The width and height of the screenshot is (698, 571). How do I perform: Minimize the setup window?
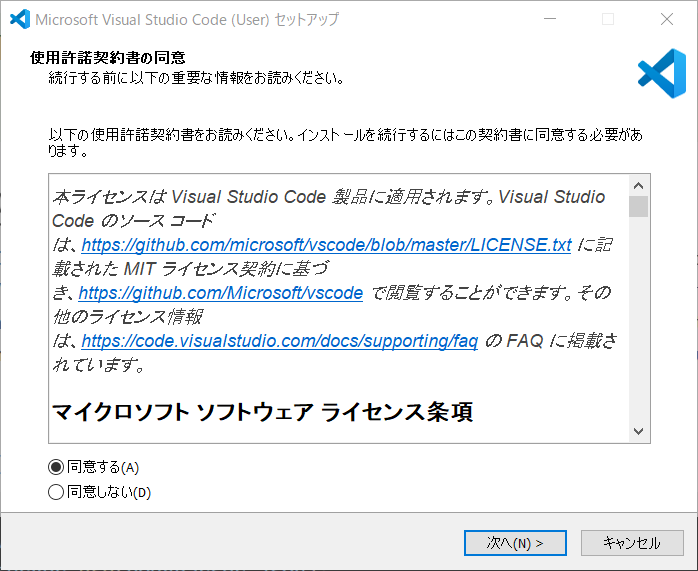point(550,19)
